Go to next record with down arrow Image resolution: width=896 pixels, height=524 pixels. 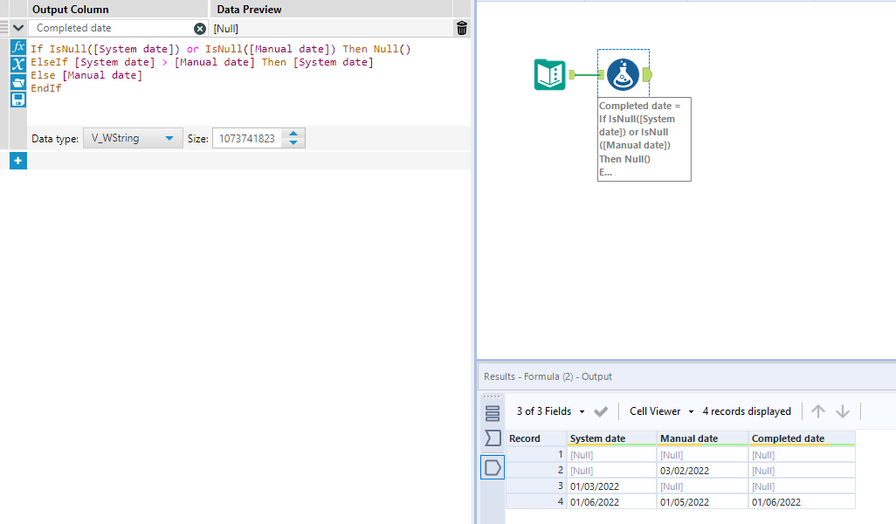click(842, 411)
